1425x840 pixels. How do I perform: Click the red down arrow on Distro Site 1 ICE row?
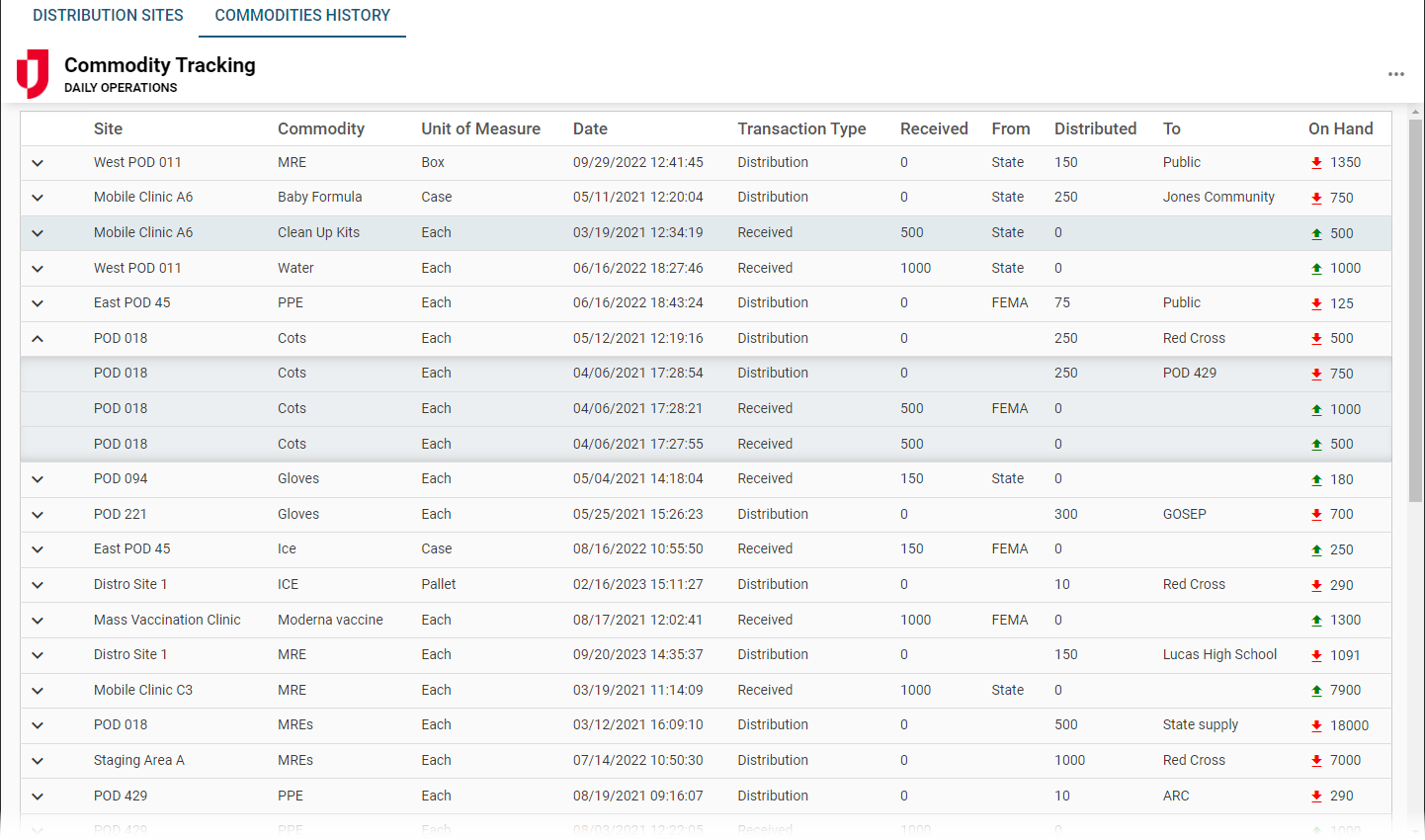coord(1316,584)
